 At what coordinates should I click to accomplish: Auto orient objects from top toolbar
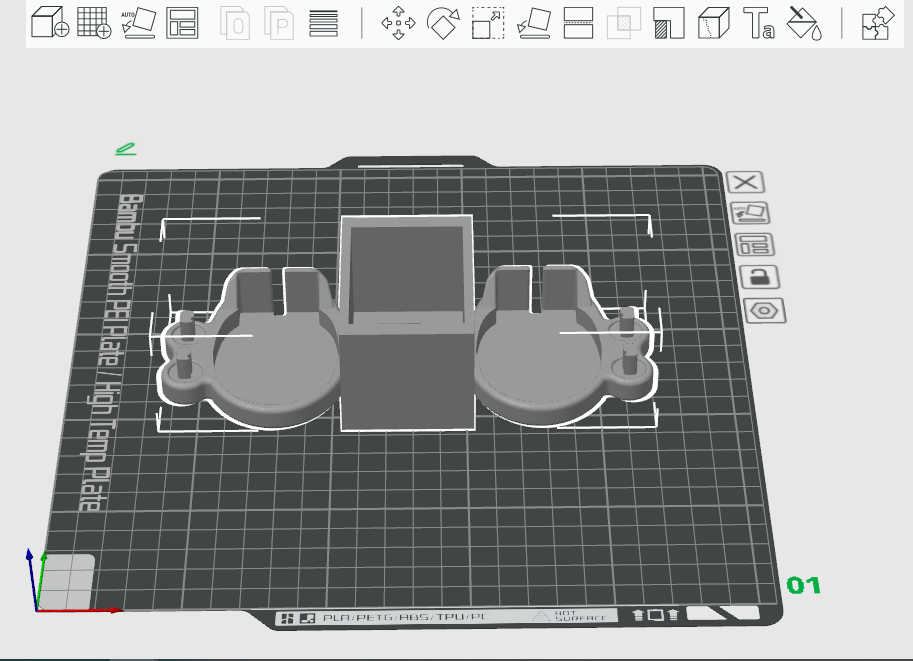[x=139, y=23]
